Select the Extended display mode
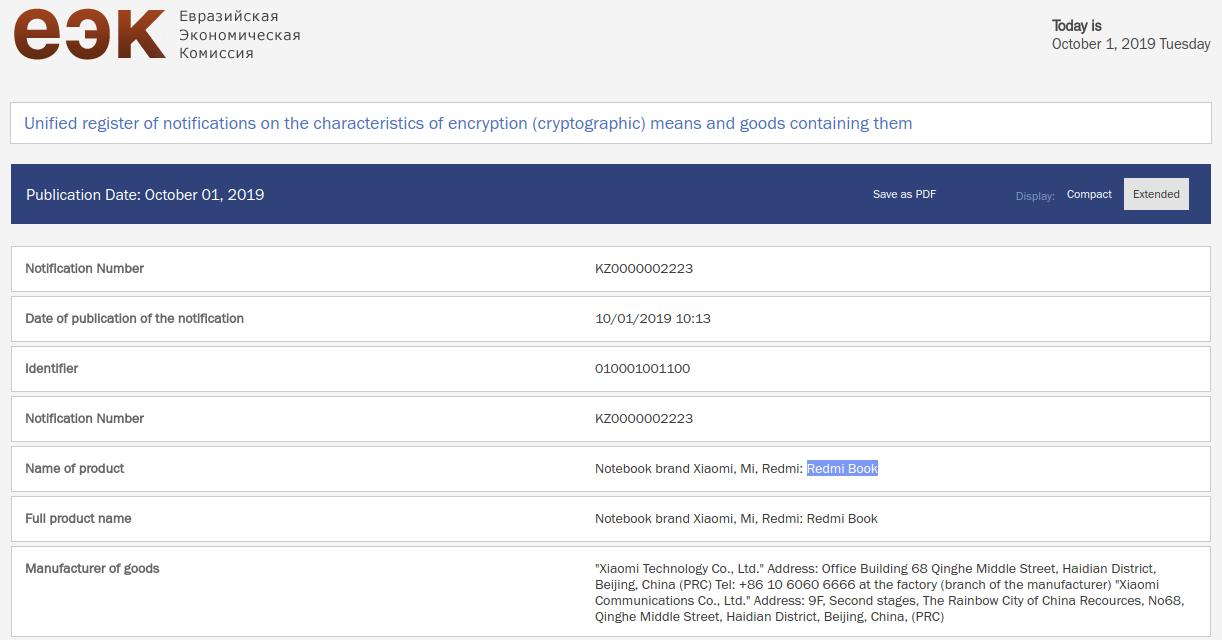This screenshot has width=1222, height=640. [1156, 194]
